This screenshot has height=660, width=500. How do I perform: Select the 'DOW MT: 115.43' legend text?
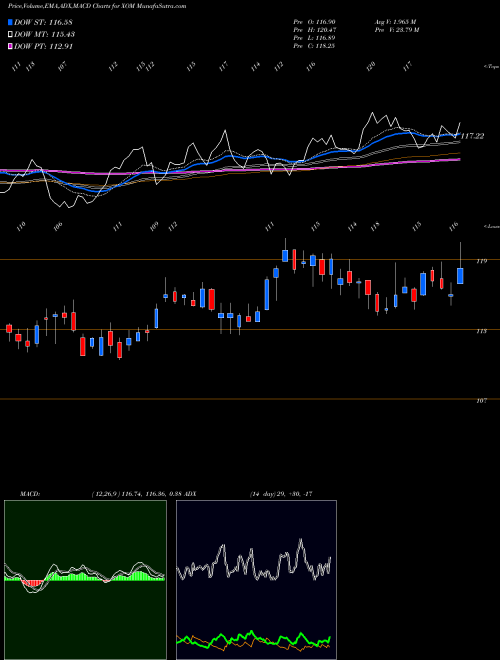(x=45, y=35)
